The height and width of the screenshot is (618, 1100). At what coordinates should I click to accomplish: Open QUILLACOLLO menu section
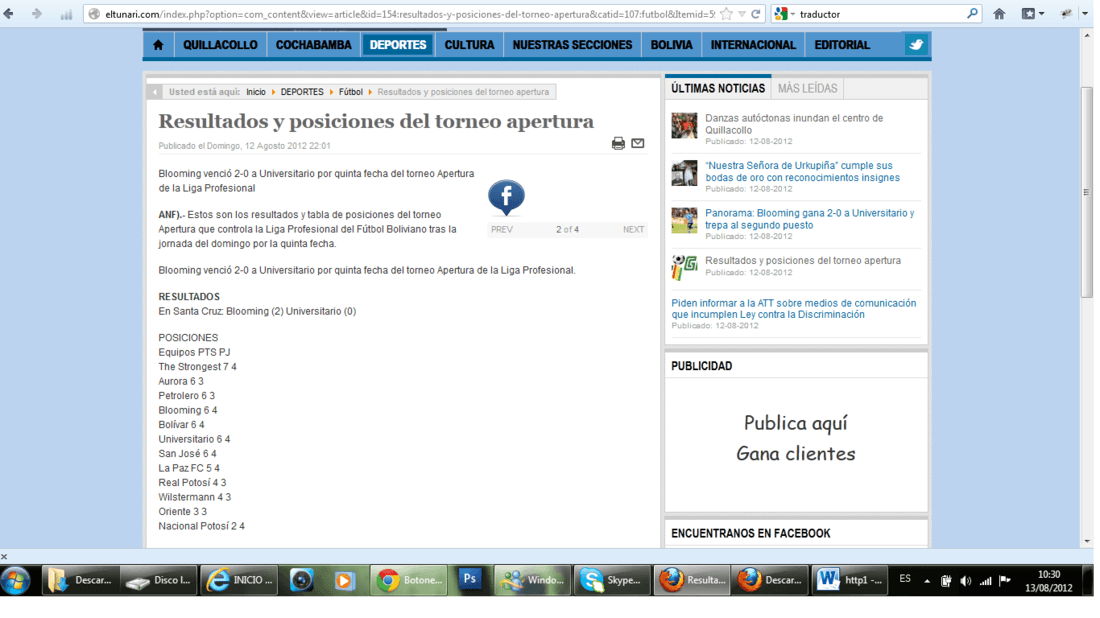pos(220,45)
